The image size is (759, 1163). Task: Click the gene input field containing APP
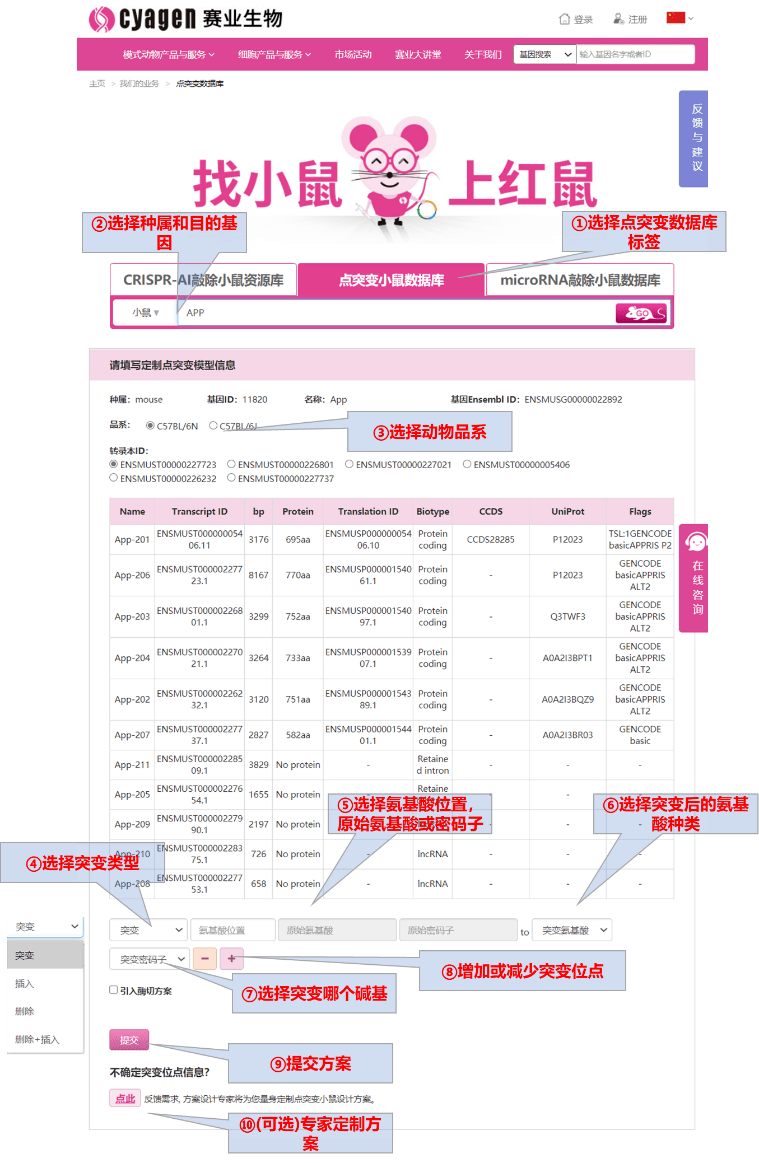pos(397,313)
